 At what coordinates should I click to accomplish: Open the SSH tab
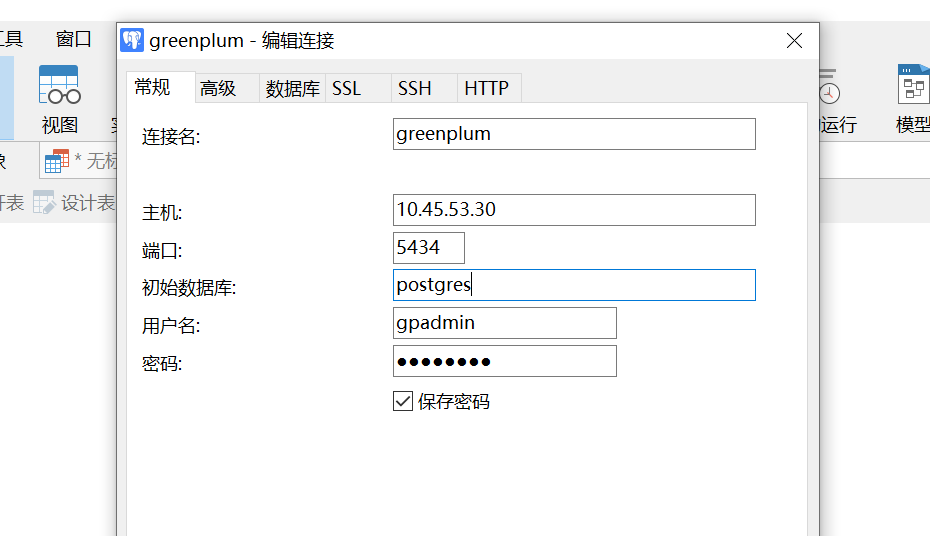point(424,88)
